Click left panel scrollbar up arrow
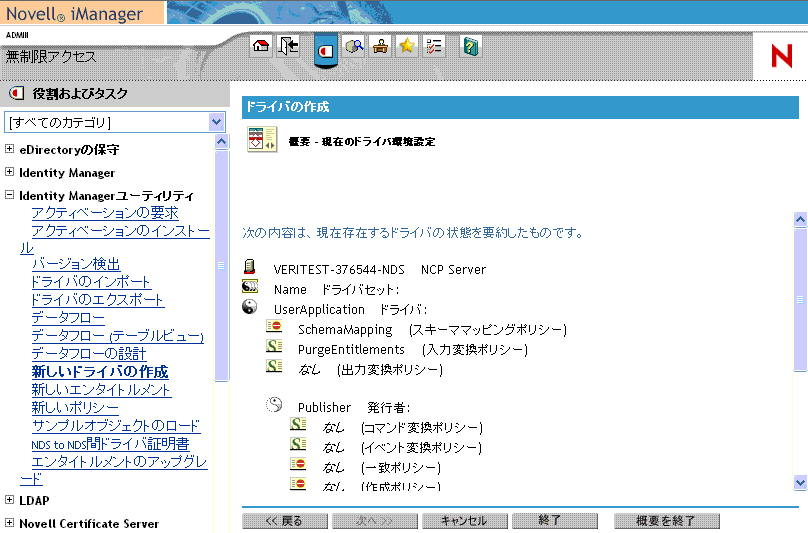The width and height of the screenshot is (808, 533). (221, 142)
